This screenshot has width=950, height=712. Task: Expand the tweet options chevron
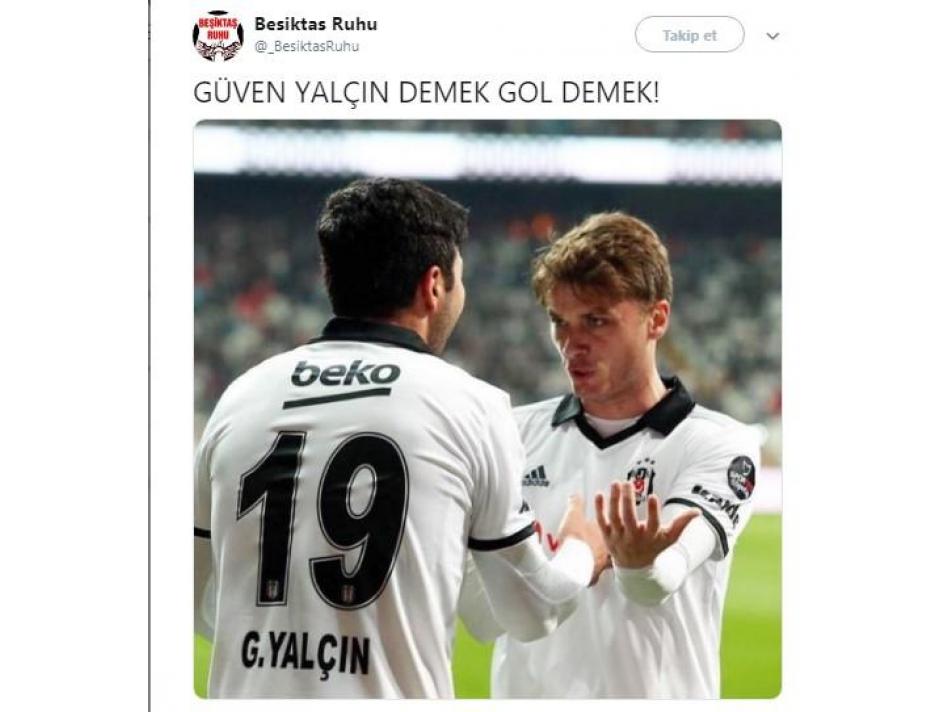[x=772, y=36]
